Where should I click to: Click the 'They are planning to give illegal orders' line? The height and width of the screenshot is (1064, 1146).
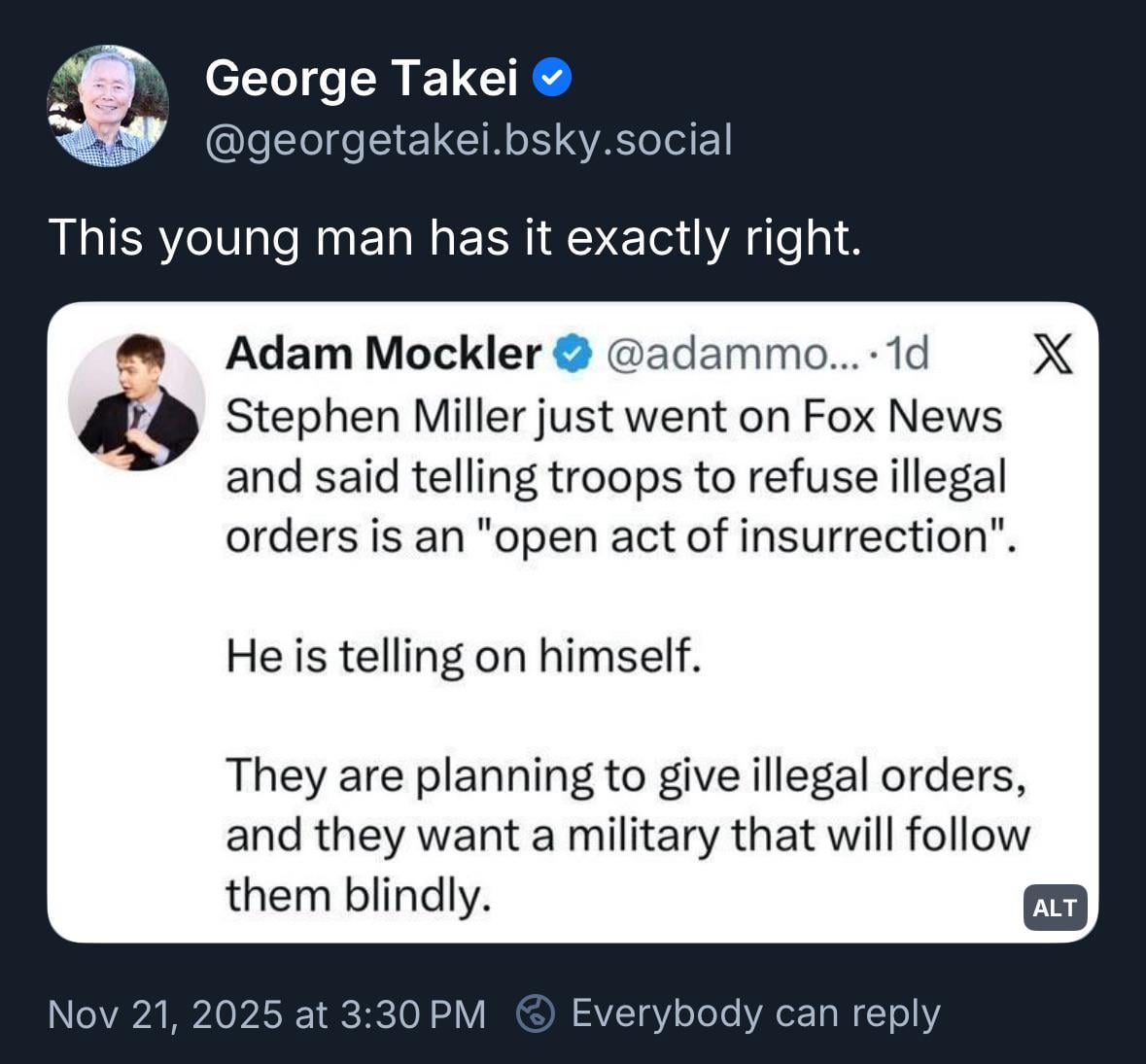[x=626, y=775]
